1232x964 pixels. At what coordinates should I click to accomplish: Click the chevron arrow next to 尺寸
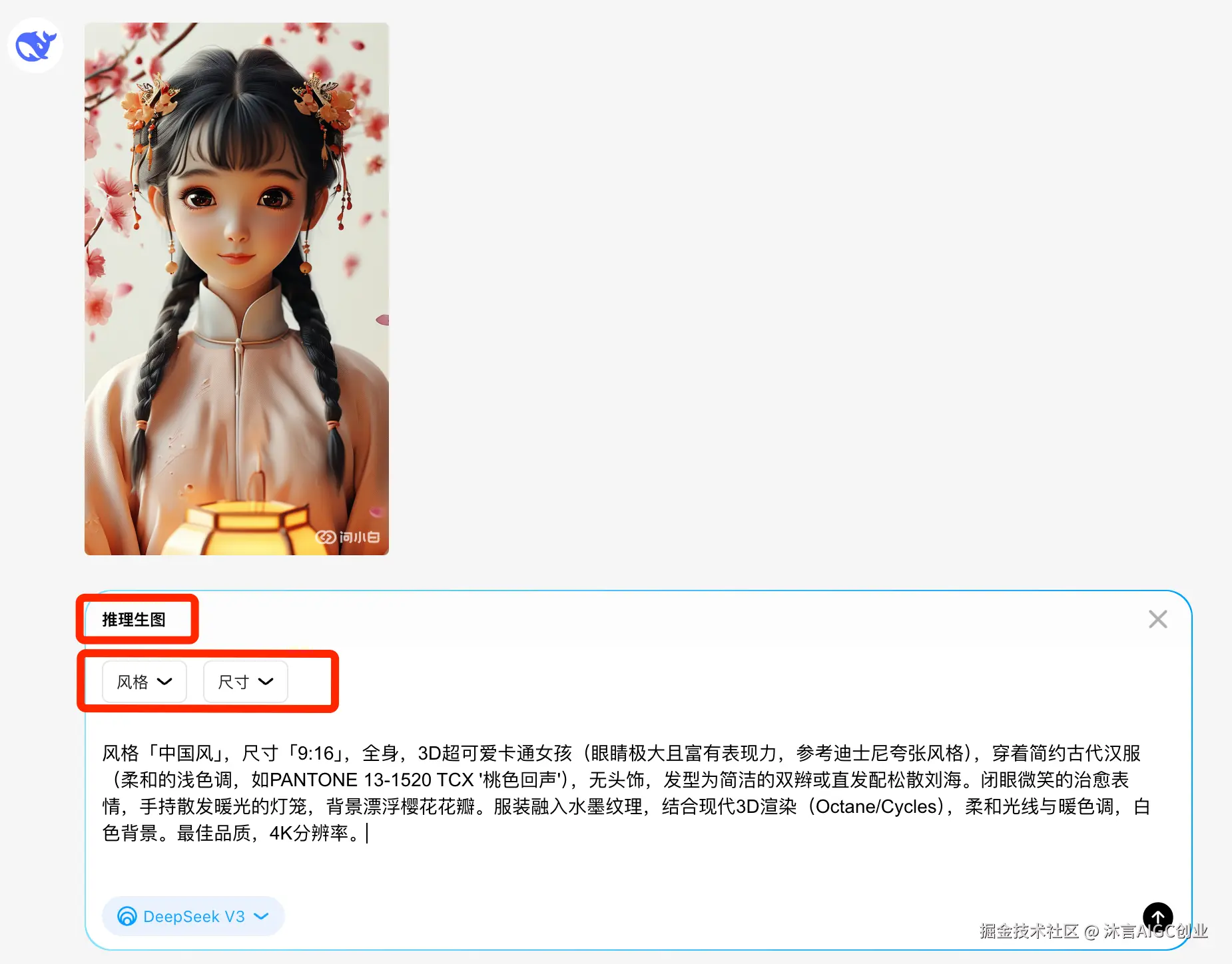coord(266,682)
